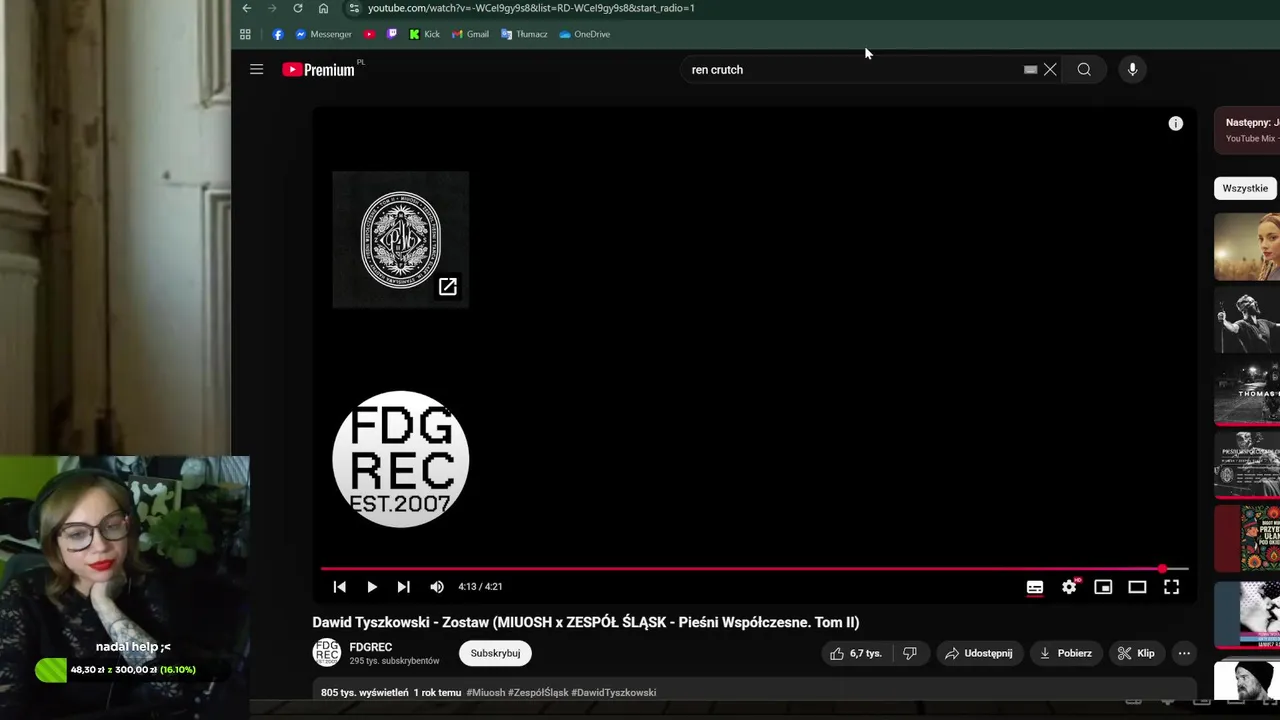Click the #ZespółŚląsk hashtag
1280x720 pixels.
(538, 692)
